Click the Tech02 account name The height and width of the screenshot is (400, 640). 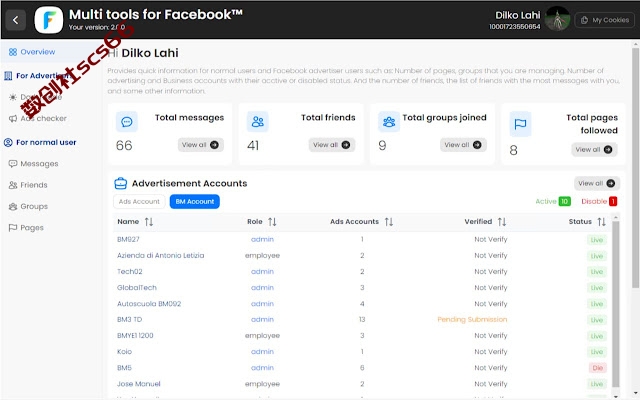click(x=129, y=271)
